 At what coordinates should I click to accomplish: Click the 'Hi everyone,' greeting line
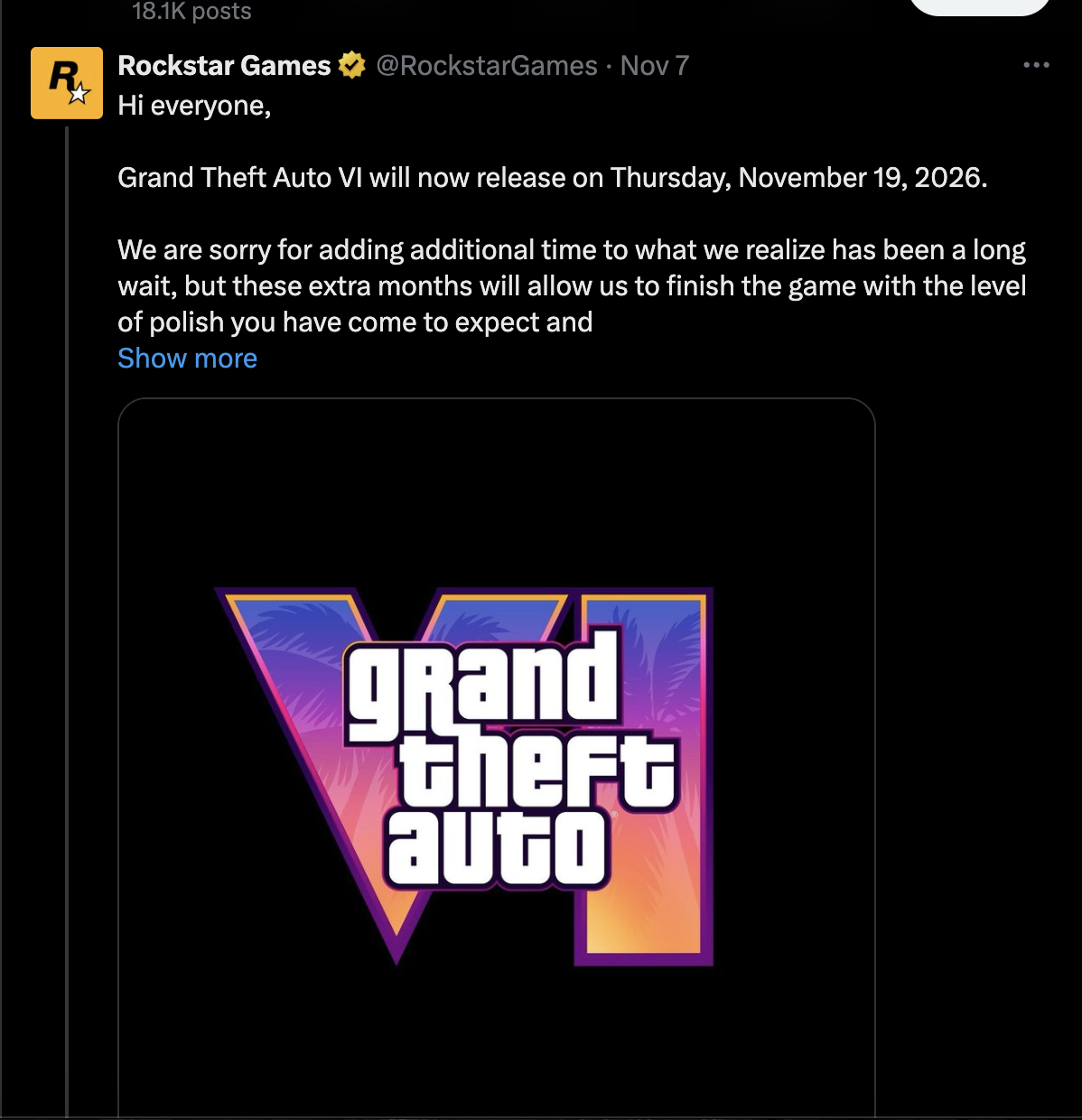click(192, 105)
